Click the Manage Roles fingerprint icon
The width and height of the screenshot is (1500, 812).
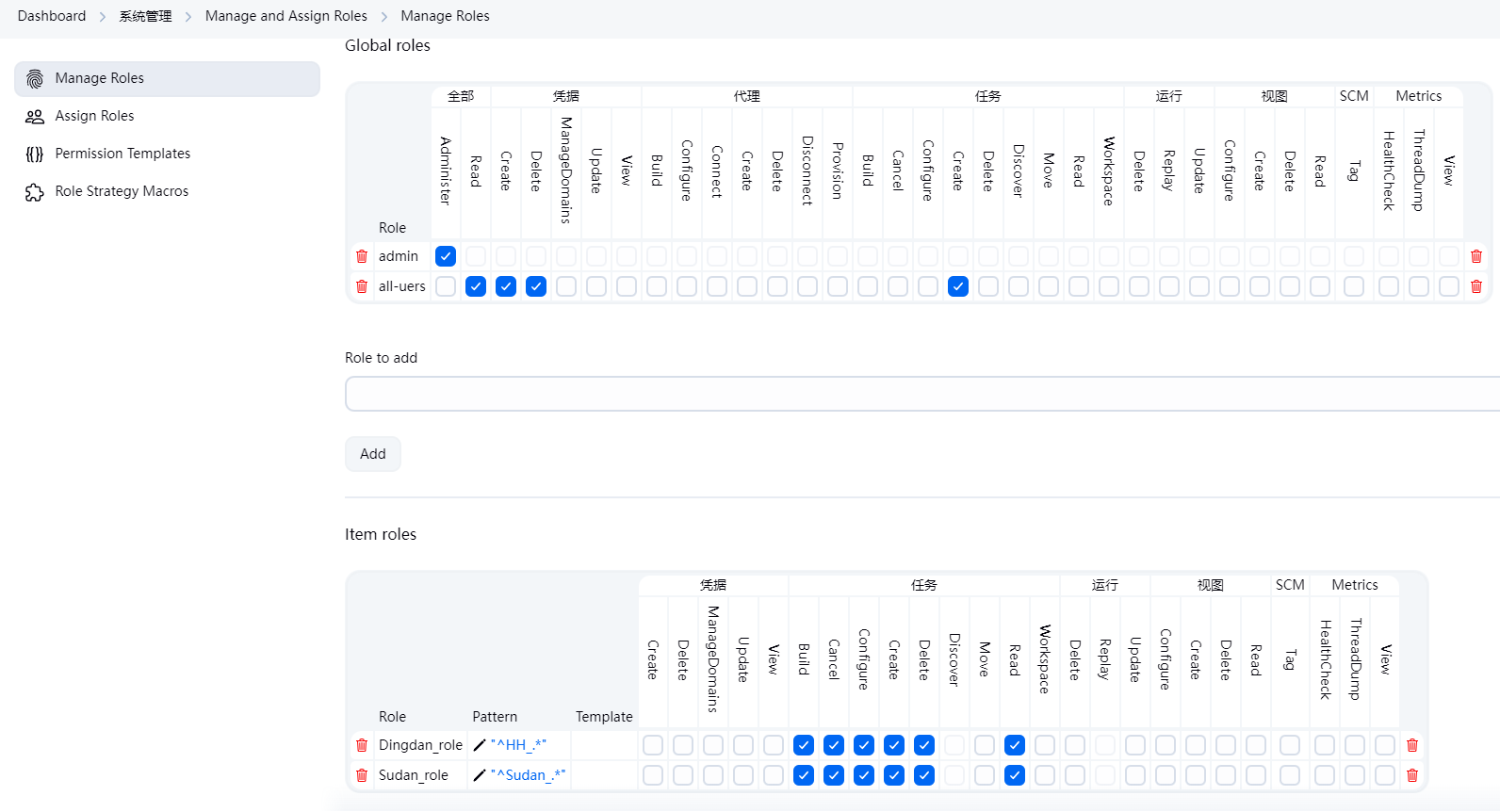[35, 79]
